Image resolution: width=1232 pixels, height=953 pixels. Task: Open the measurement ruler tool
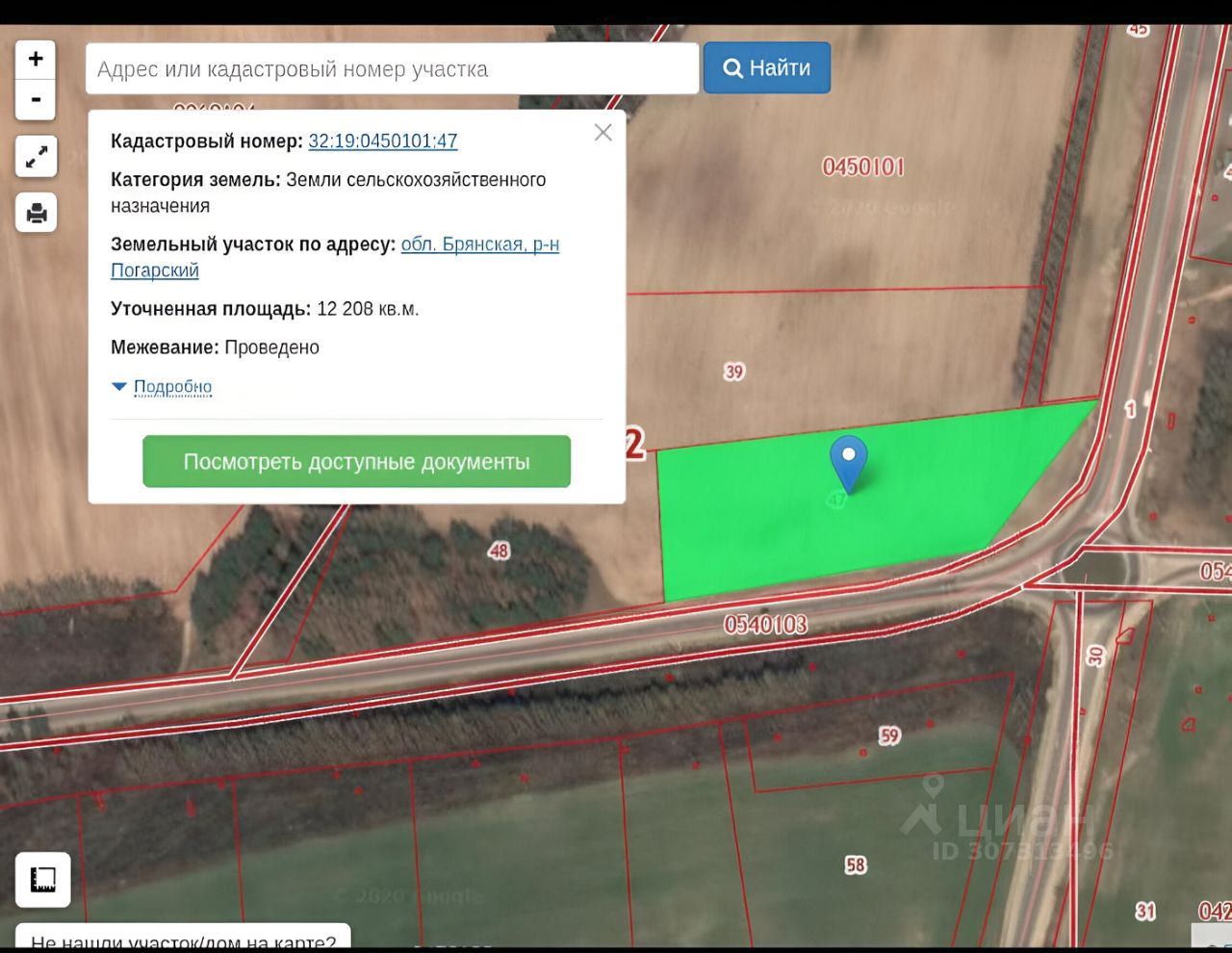pyautogui.click(x=43, y=879)
